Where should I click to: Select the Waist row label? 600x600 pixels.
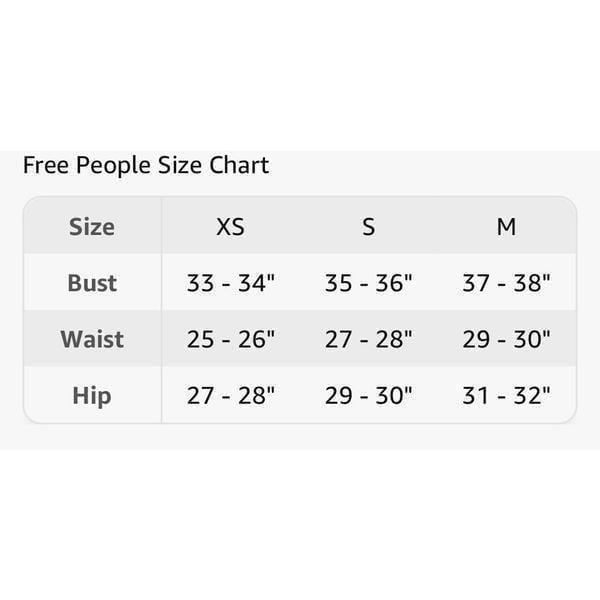click(92, 339)
